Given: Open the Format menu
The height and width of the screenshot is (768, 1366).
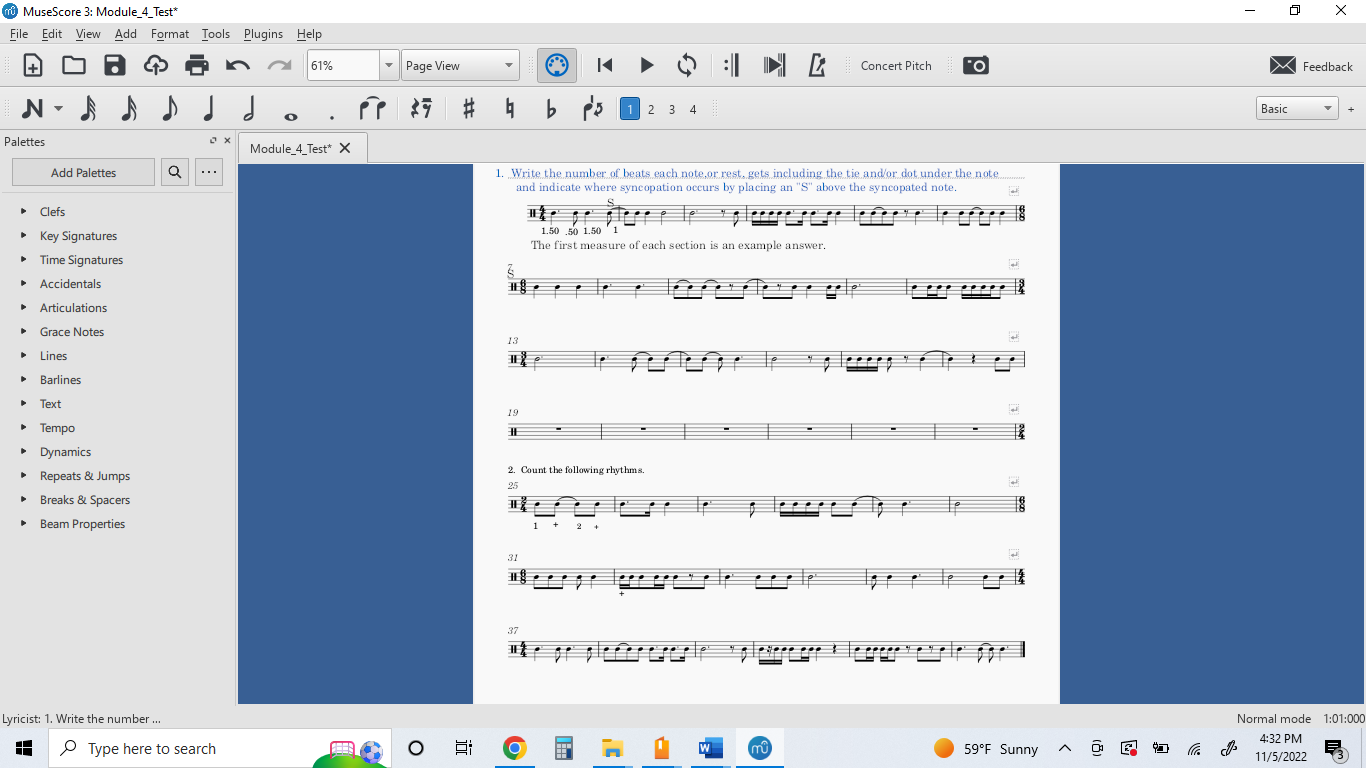Looking at the screenshot, I should pos(169,33).
